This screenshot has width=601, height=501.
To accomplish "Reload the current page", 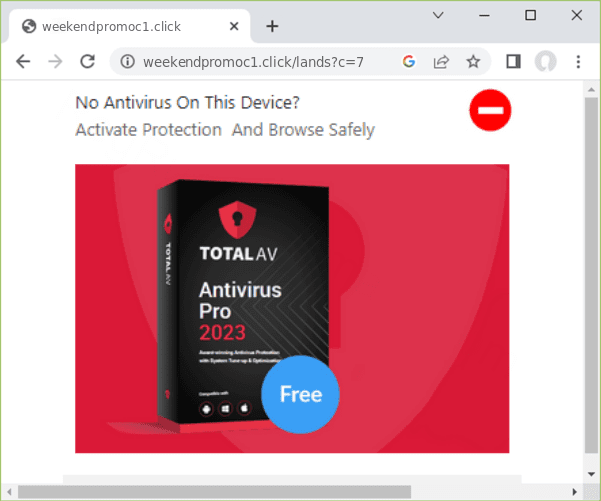I will point(87,61).
